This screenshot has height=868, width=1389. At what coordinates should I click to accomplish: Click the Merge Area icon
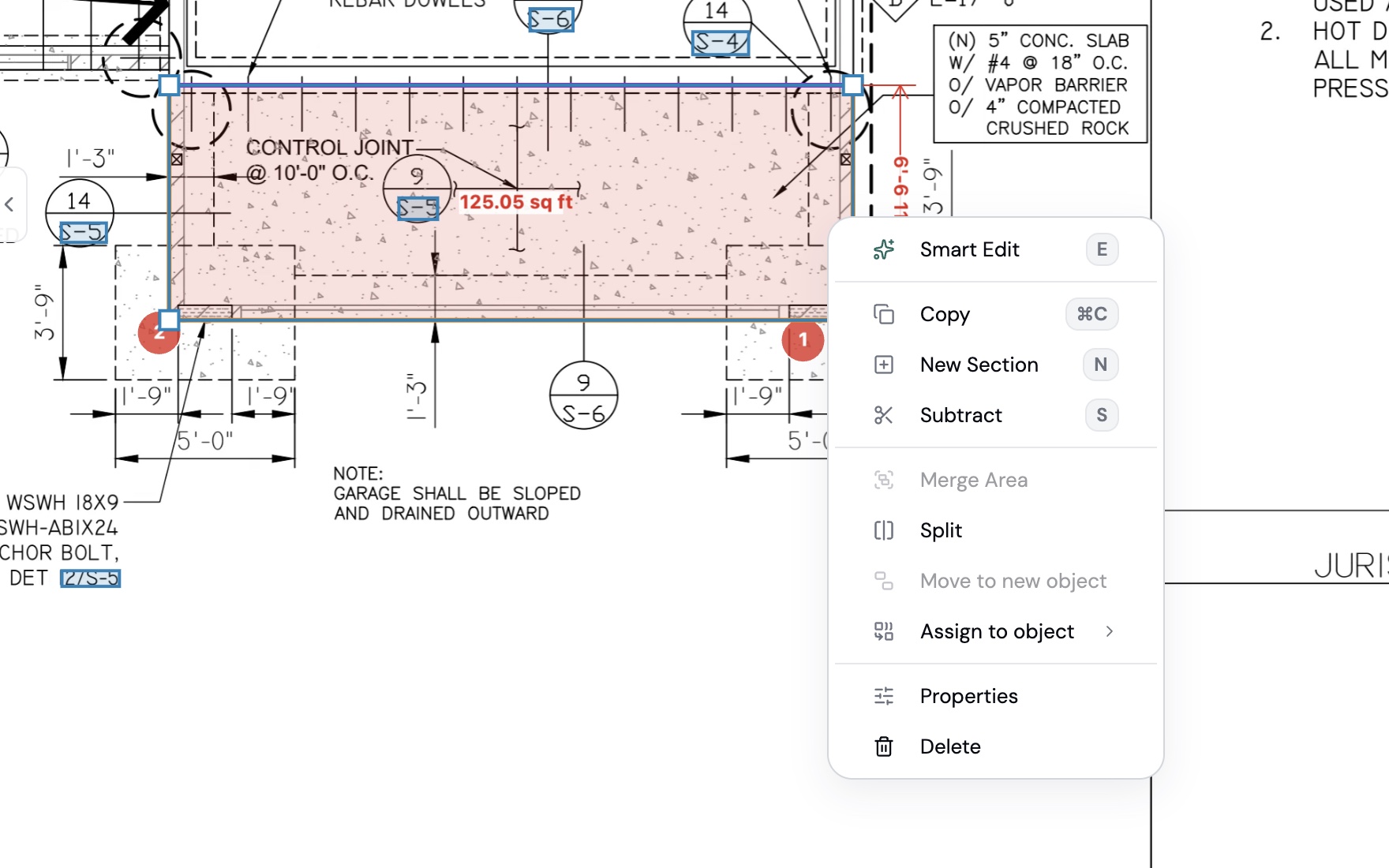coord(884,480)
